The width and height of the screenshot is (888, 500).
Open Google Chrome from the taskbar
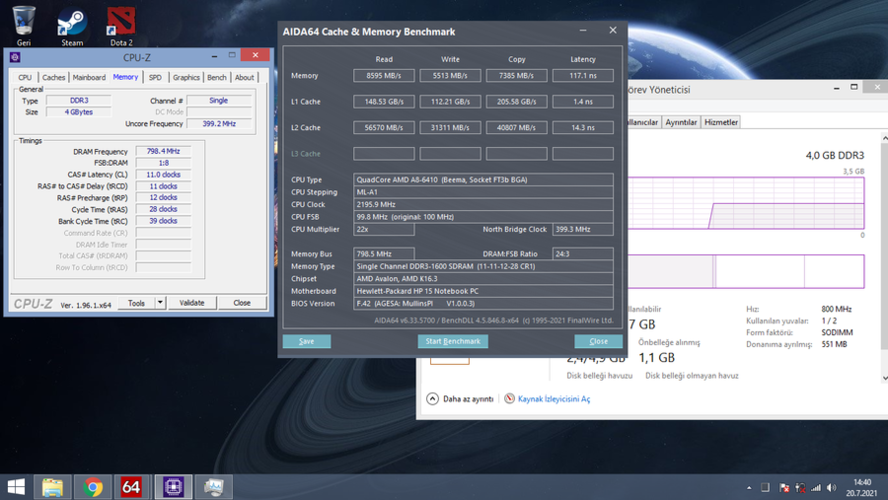(92, 487)
